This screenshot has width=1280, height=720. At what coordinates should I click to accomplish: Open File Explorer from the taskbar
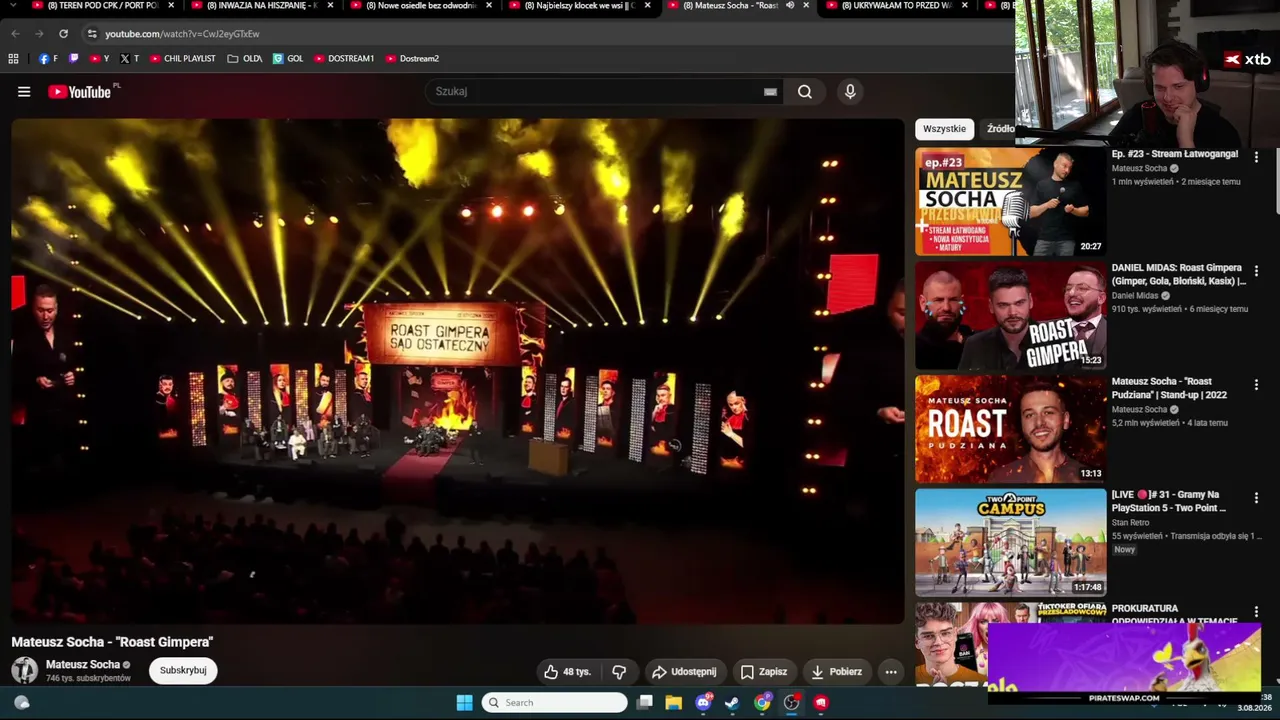674,702
